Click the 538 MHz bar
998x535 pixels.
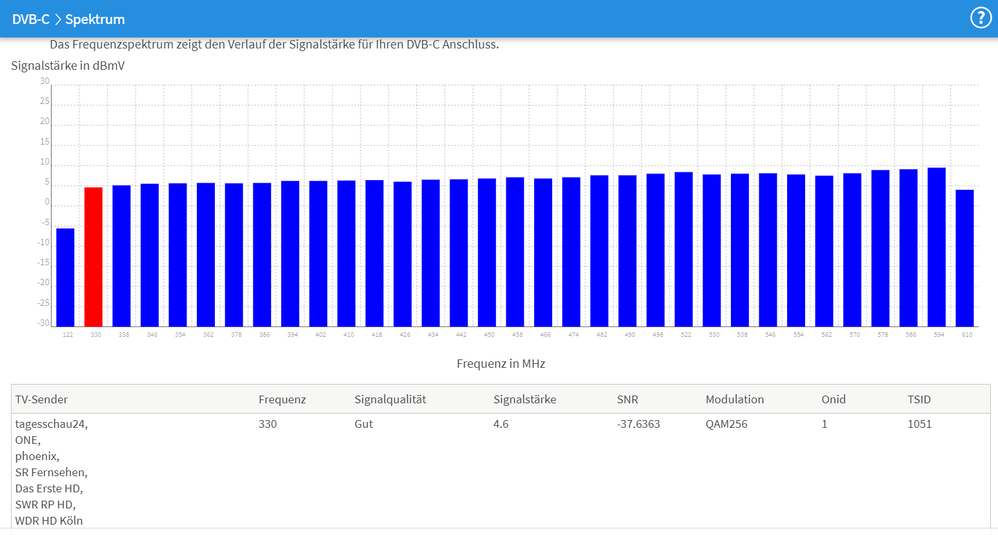point(740,250)
